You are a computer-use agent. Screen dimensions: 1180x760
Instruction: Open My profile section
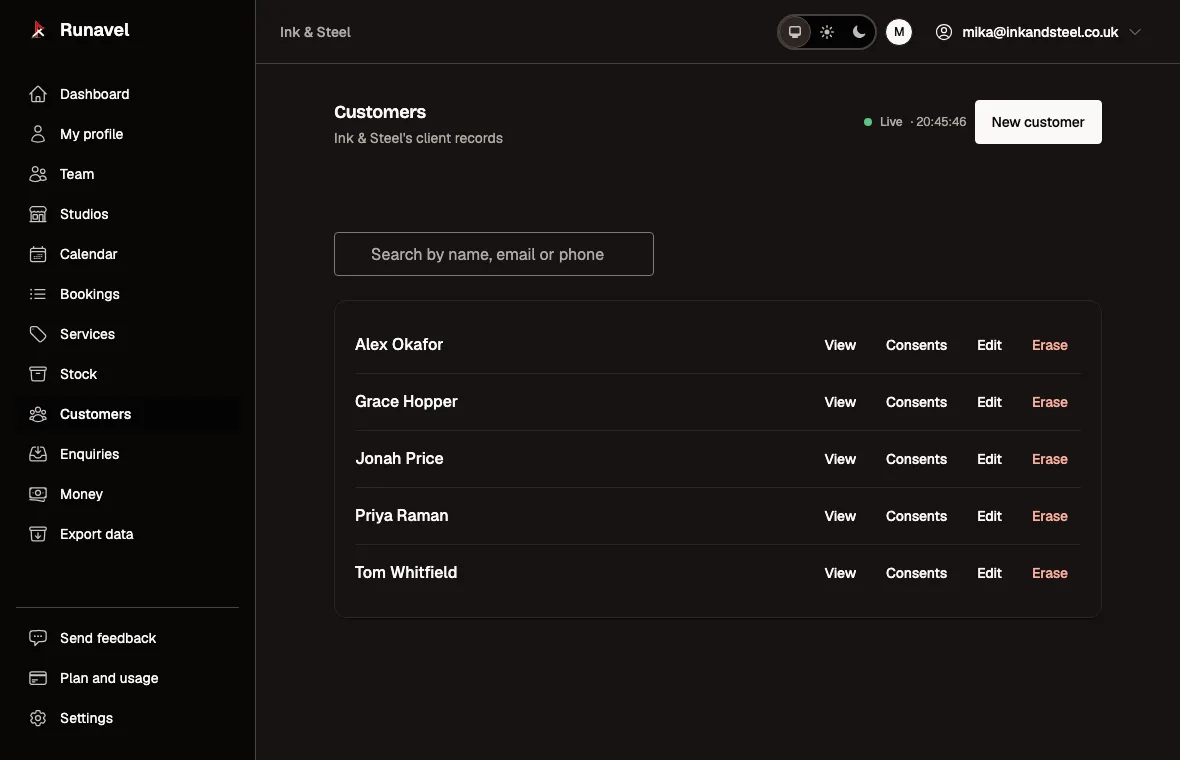coord(128,134)
